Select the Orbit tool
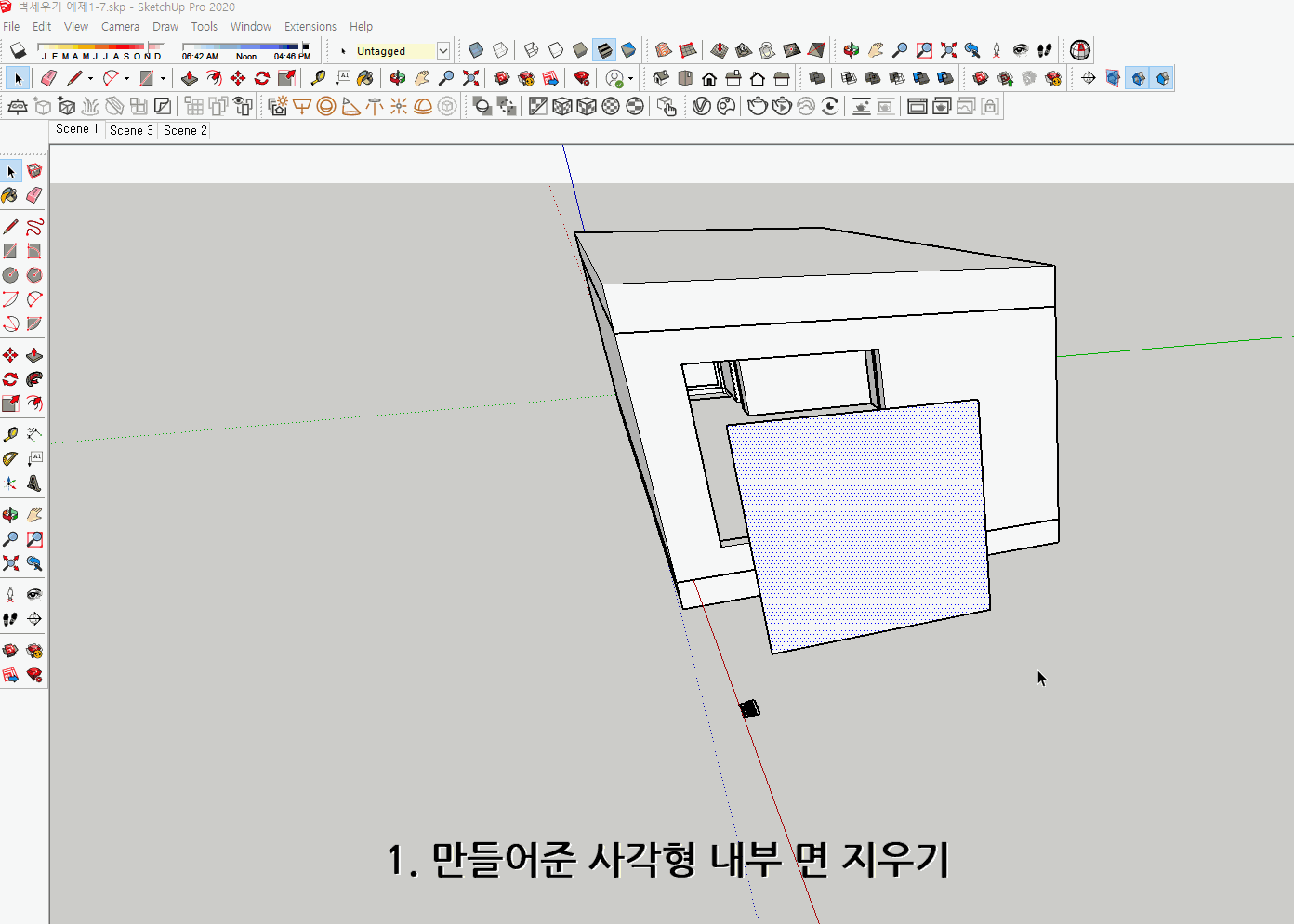The height and width of the screenshot is (924, 1294). (10, 512)
